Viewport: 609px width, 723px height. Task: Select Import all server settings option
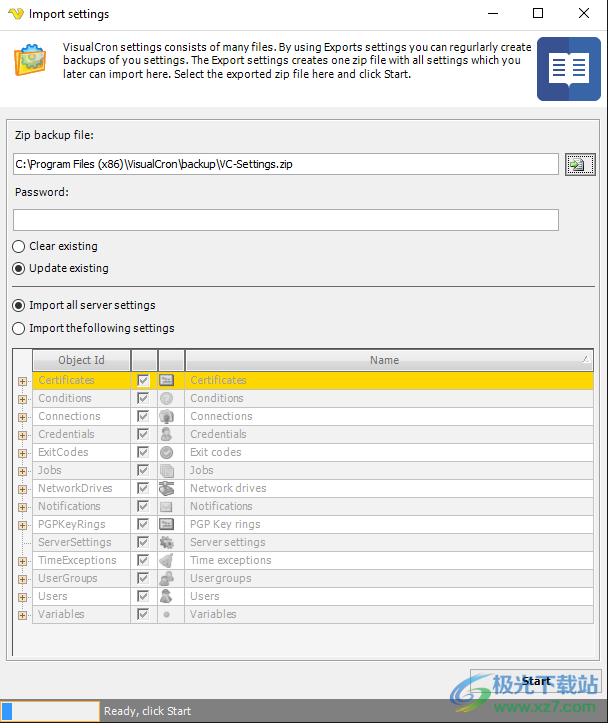[18, 305]
